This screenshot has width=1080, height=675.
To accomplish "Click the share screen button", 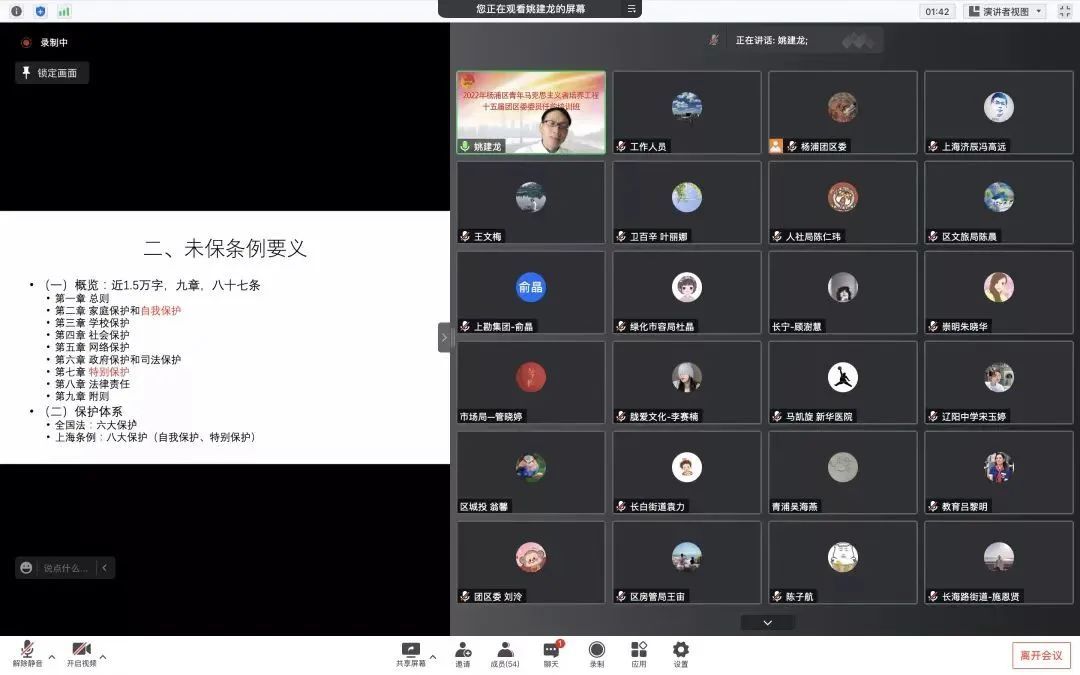I will click(x=411, y=654).
